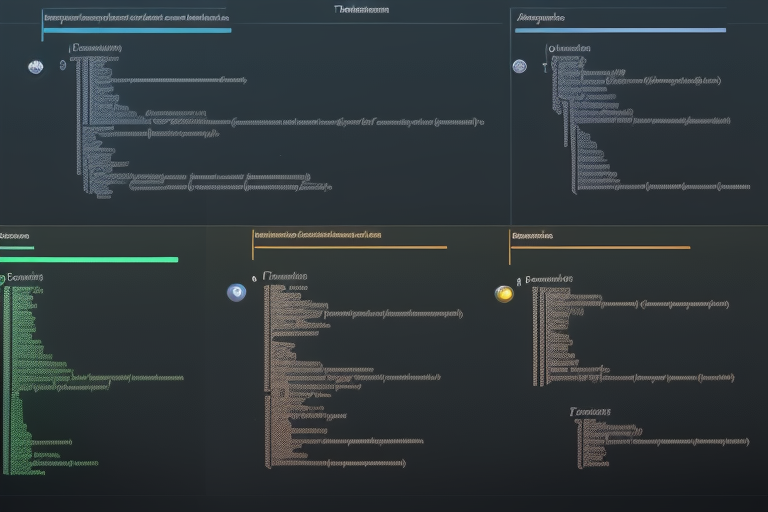Click the yellow circular icon in the bottom-right panel
This screenshot has height=512, width=768.
[504, 293]
